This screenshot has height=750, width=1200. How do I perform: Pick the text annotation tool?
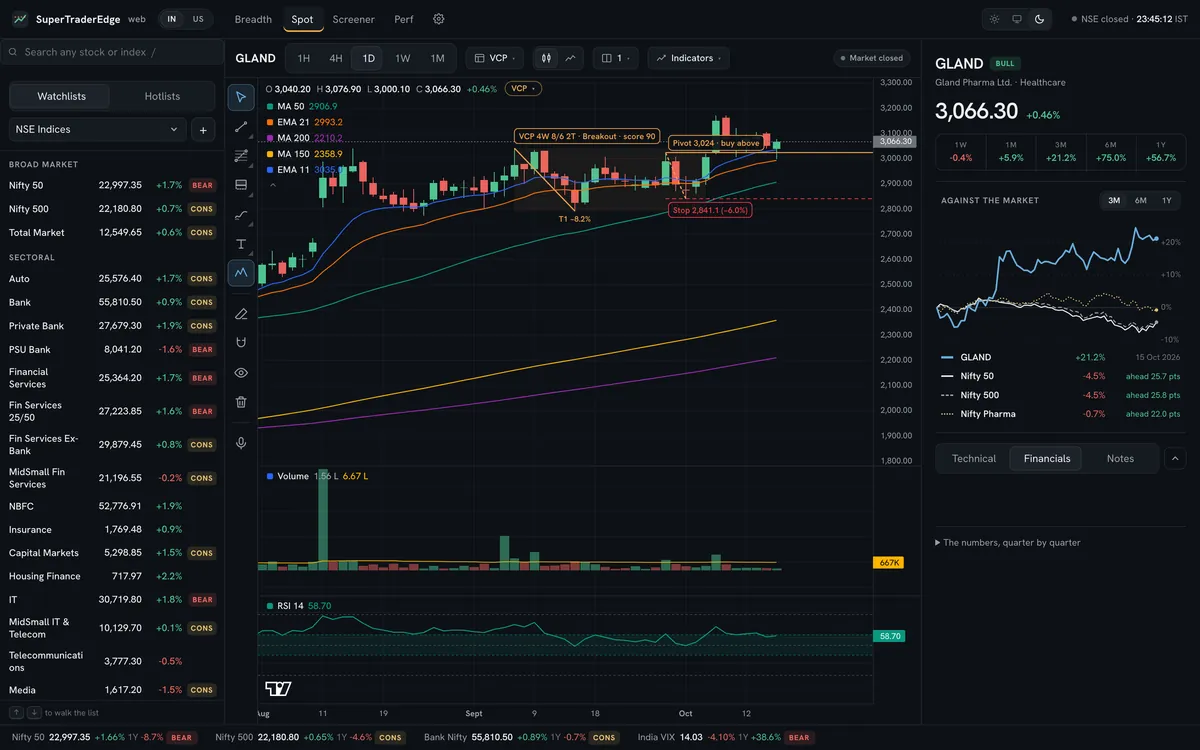point(241,243)
